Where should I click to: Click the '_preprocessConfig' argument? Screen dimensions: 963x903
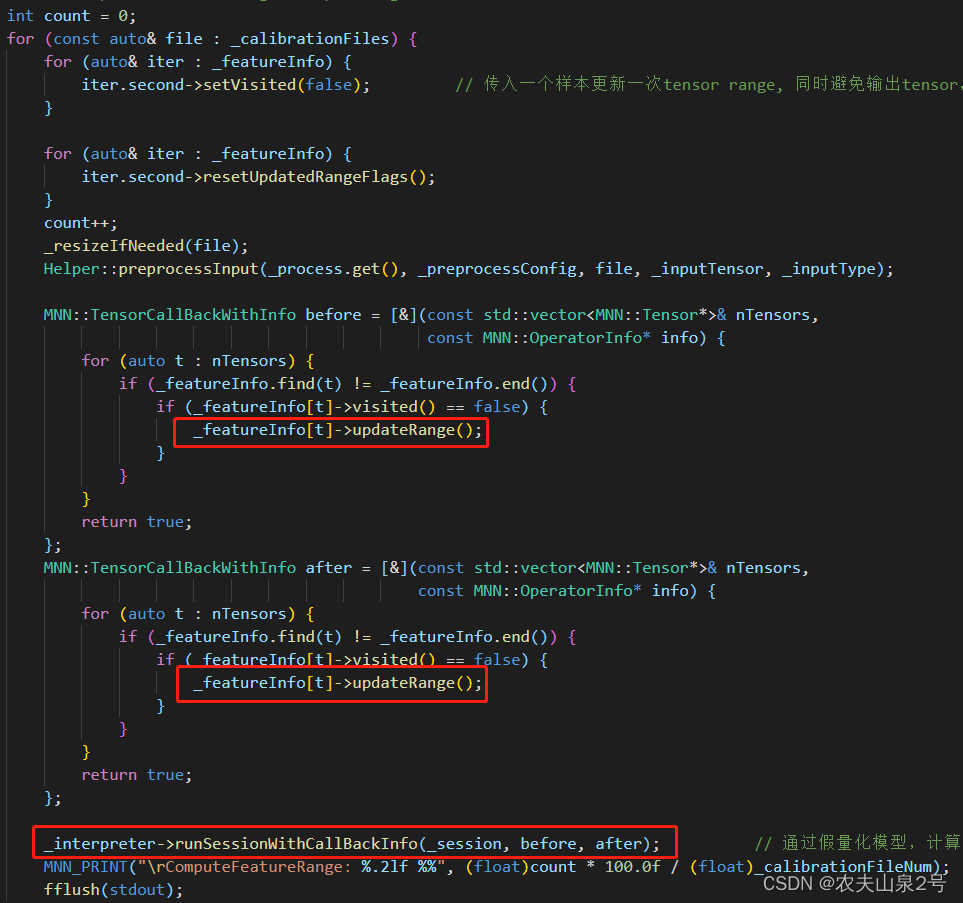click(498, 269)
